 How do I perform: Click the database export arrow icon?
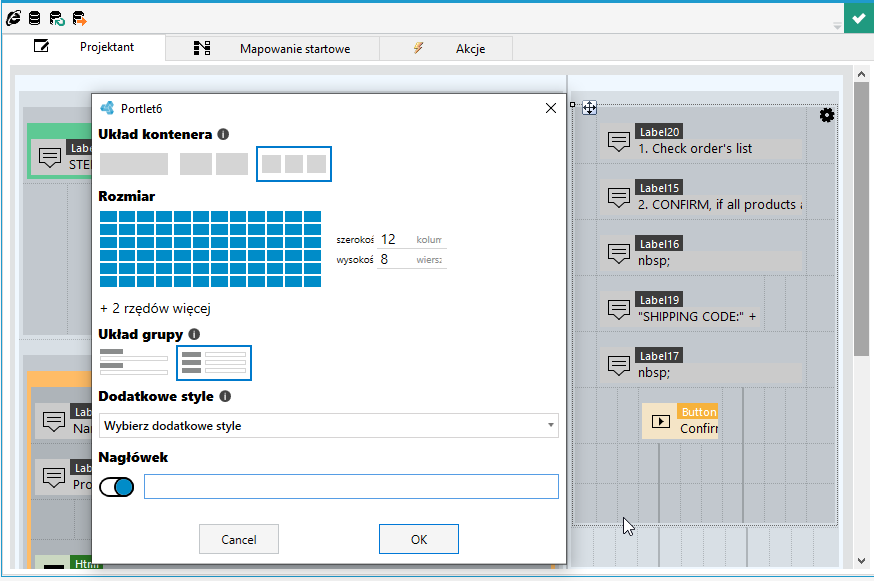pos(80,18)
